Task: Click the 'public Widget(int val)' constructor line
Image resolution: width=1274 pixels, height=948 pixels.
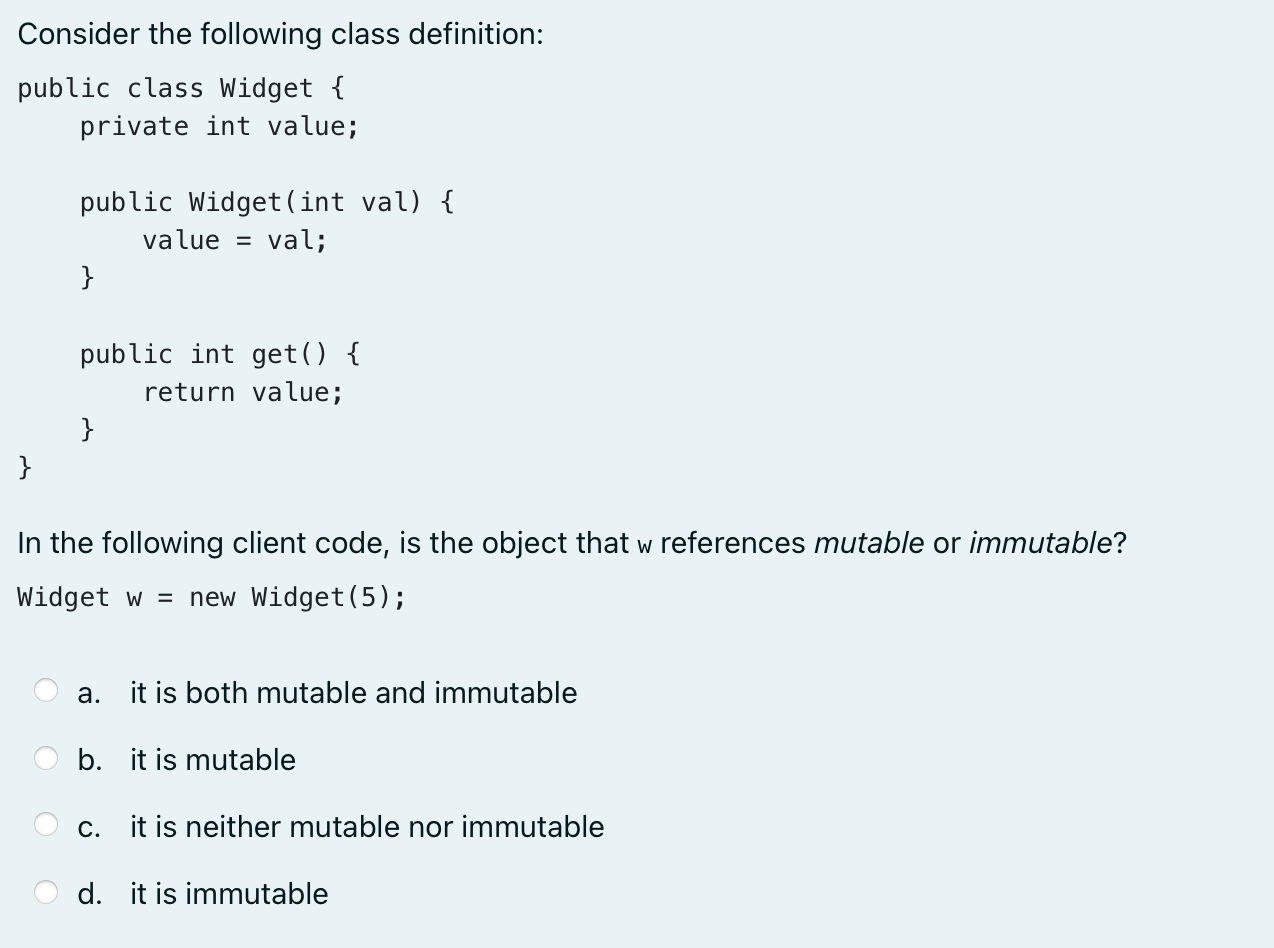Action: point(267,202)
